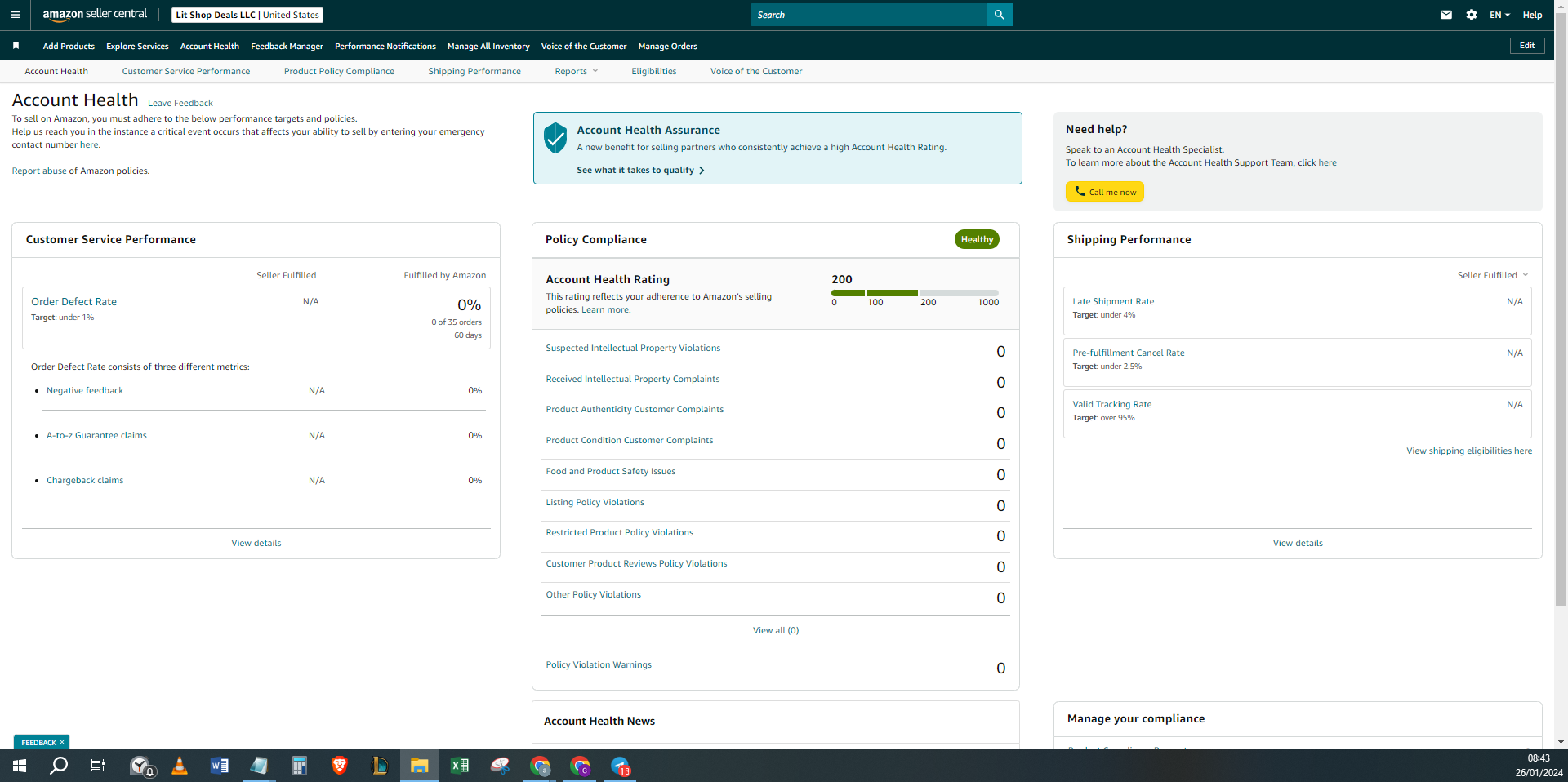Screen dimensions: 1568x782
Task: Open the Order Defect Rate link
Action: pyautogui.click(x=73, y=301)
